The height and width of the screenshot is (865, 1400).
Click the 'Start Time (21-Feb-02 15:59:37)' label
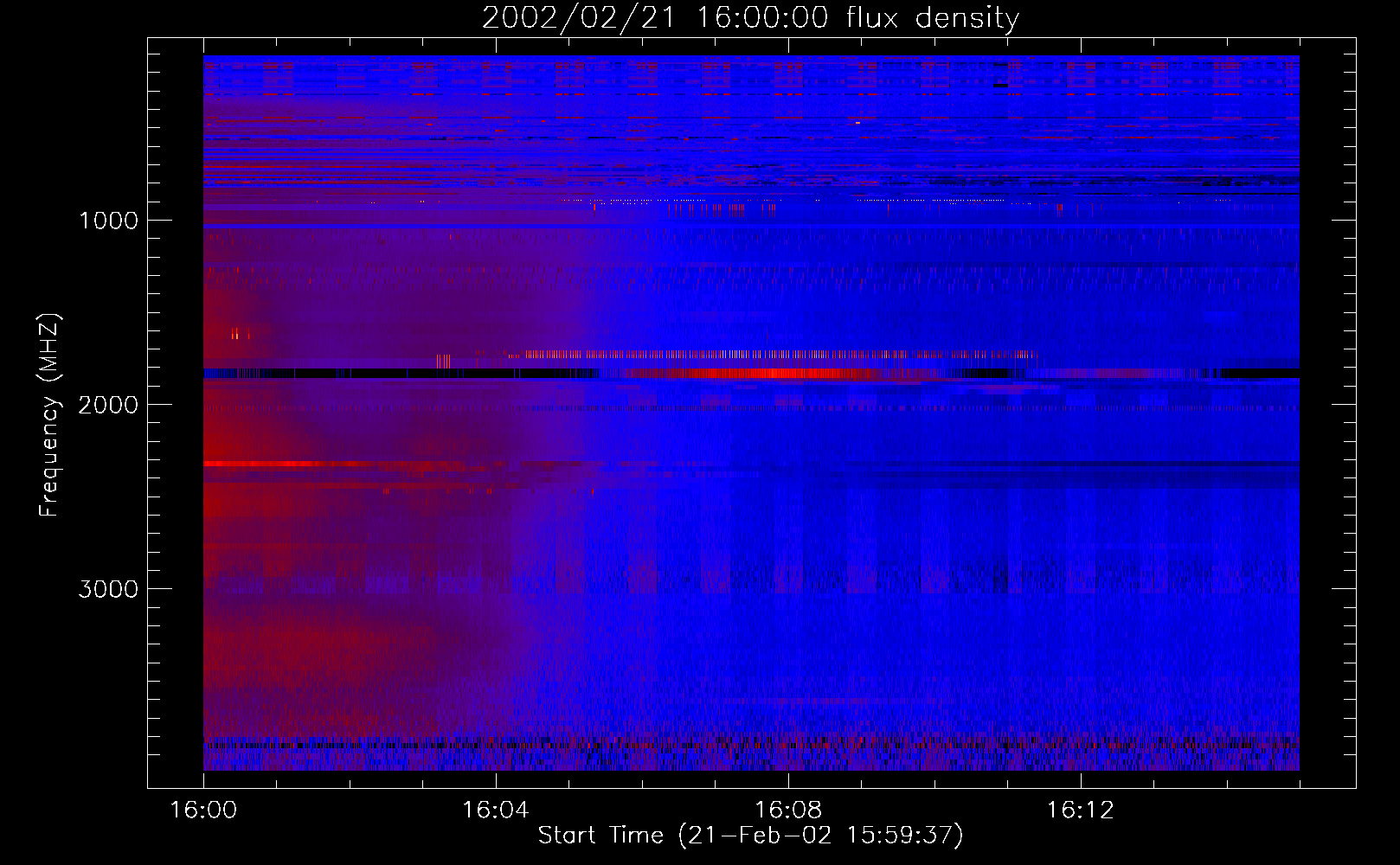tap(750, 836)
